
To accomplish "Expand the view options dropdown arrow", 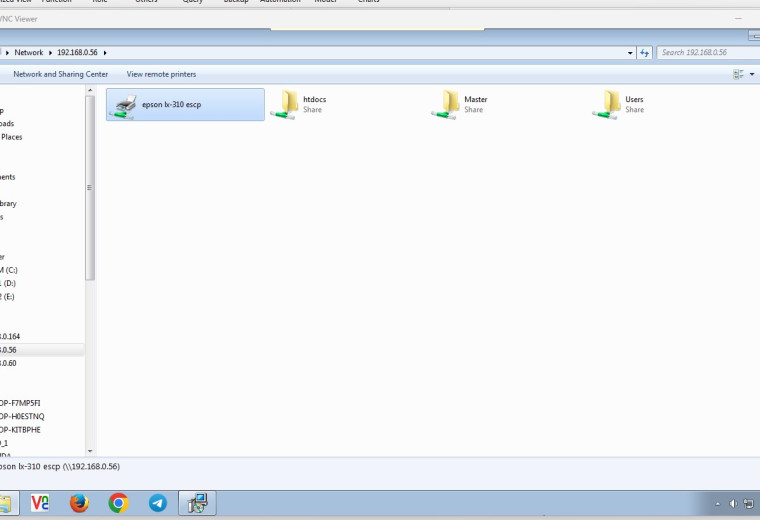I will (752, 74).
